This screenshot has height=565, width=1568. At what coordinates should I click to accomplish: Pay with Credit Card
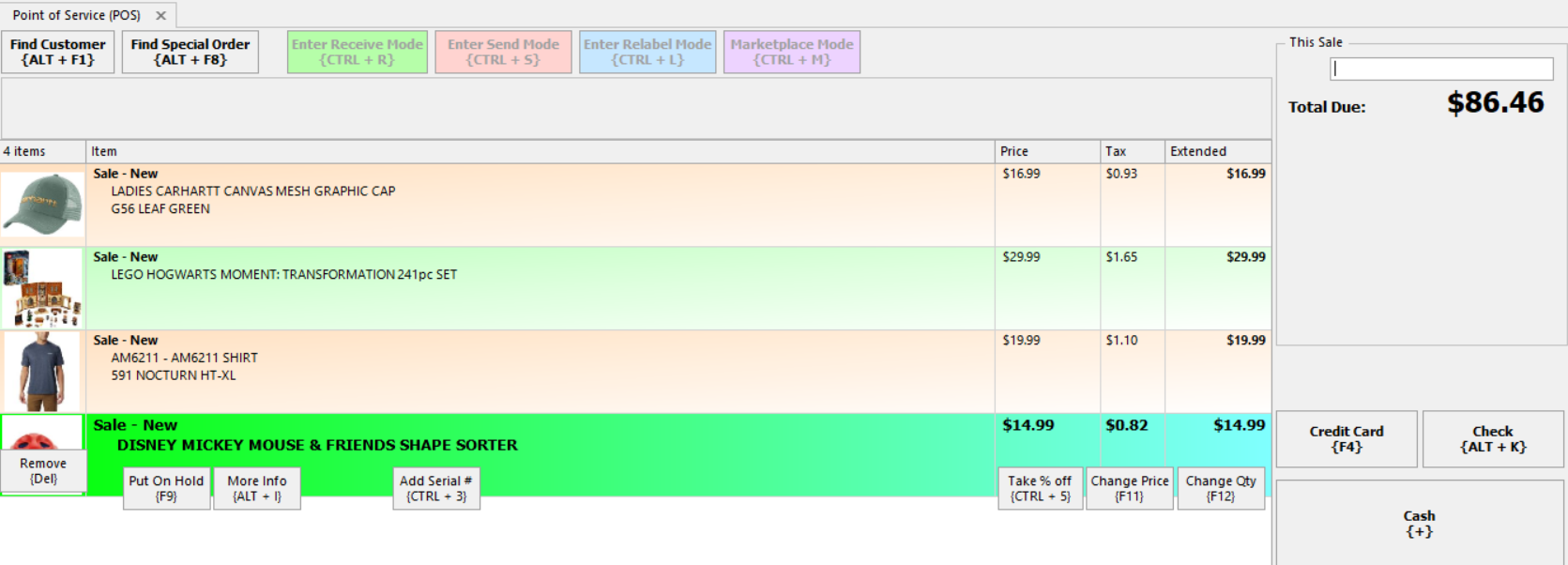(1347, 438)
